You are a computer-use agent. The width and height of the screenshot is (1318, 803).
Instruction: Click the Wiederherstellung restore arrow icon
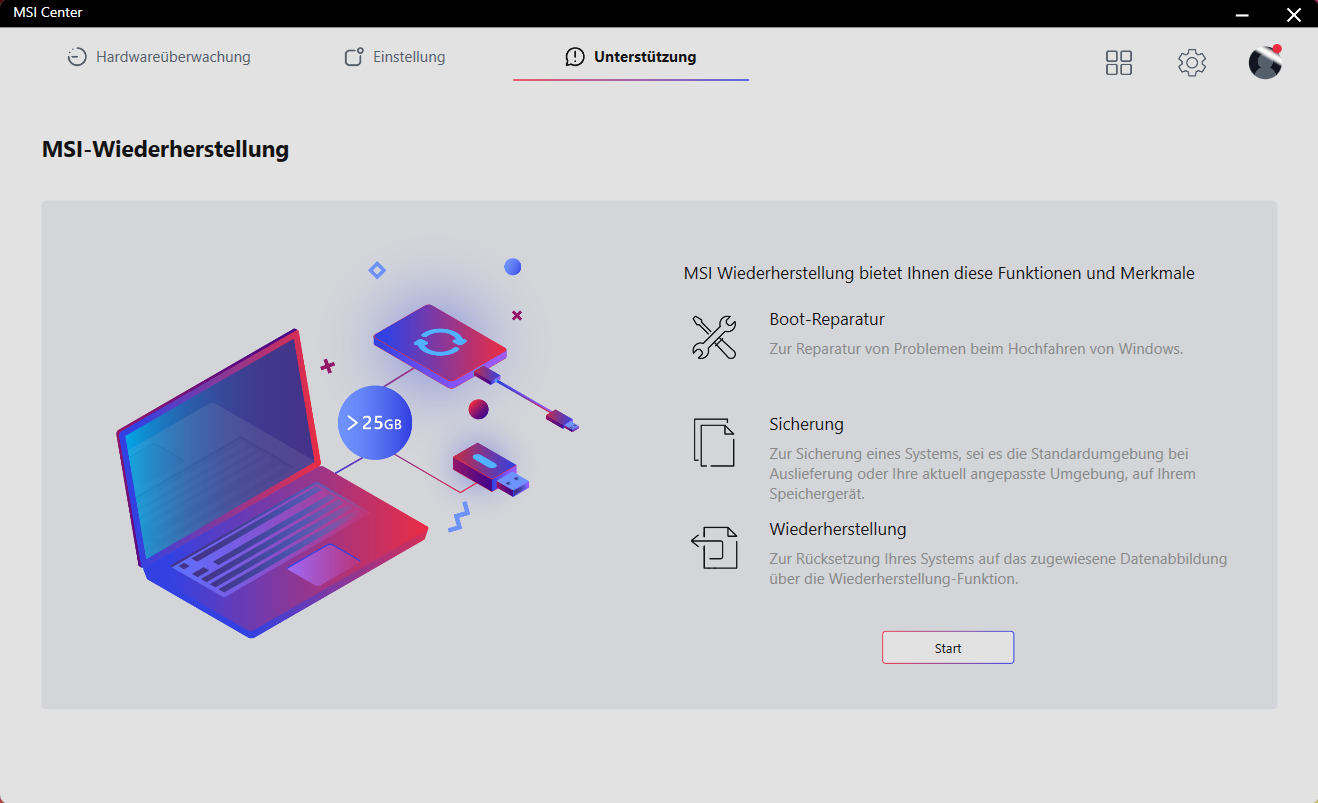714,547
